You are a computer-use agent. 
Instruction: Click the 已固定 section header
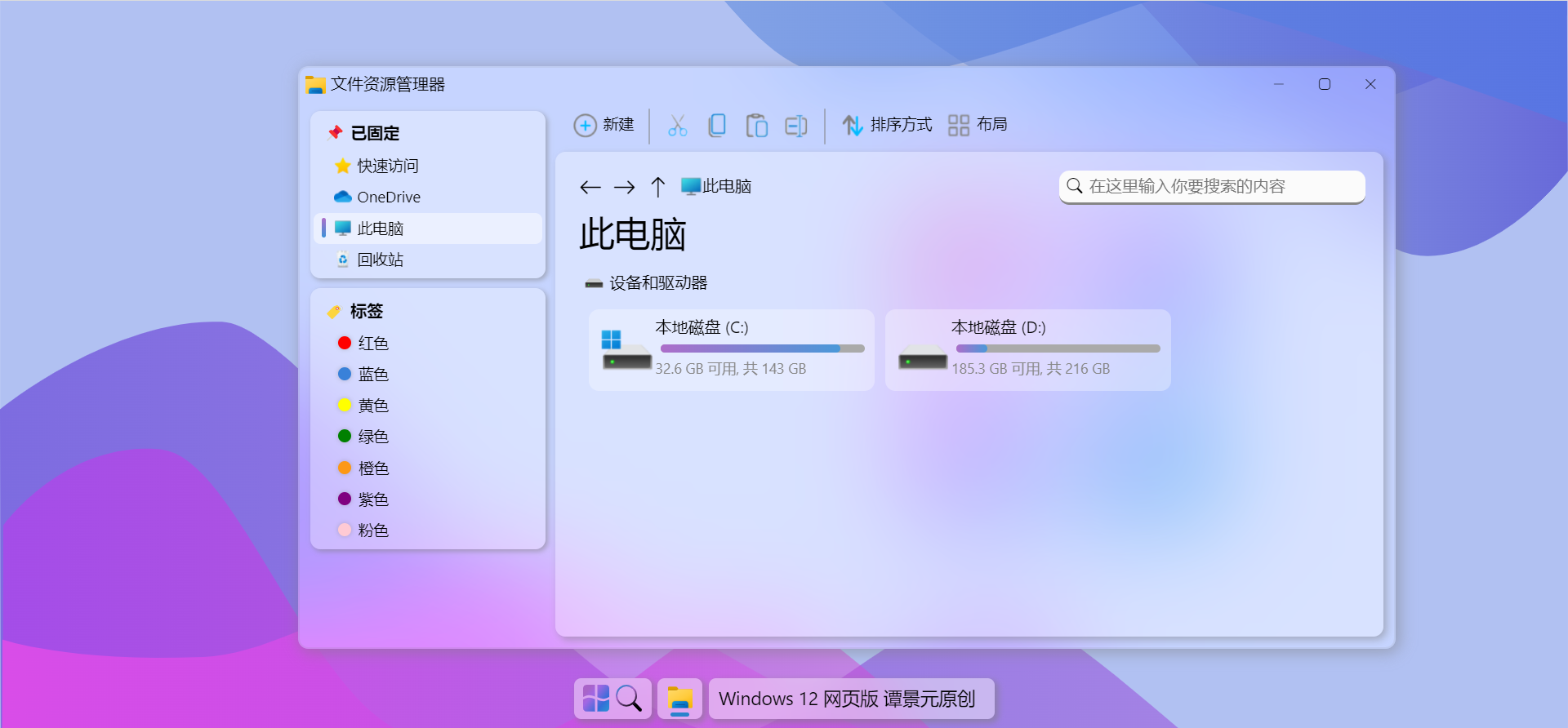375,133
